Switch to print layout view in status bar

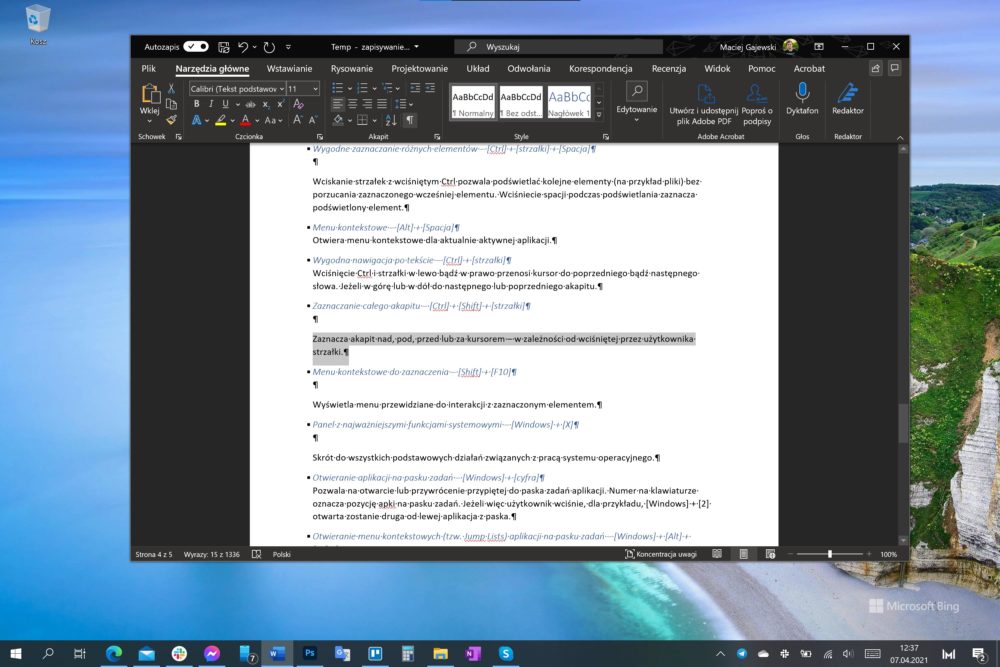click(744, 554)
